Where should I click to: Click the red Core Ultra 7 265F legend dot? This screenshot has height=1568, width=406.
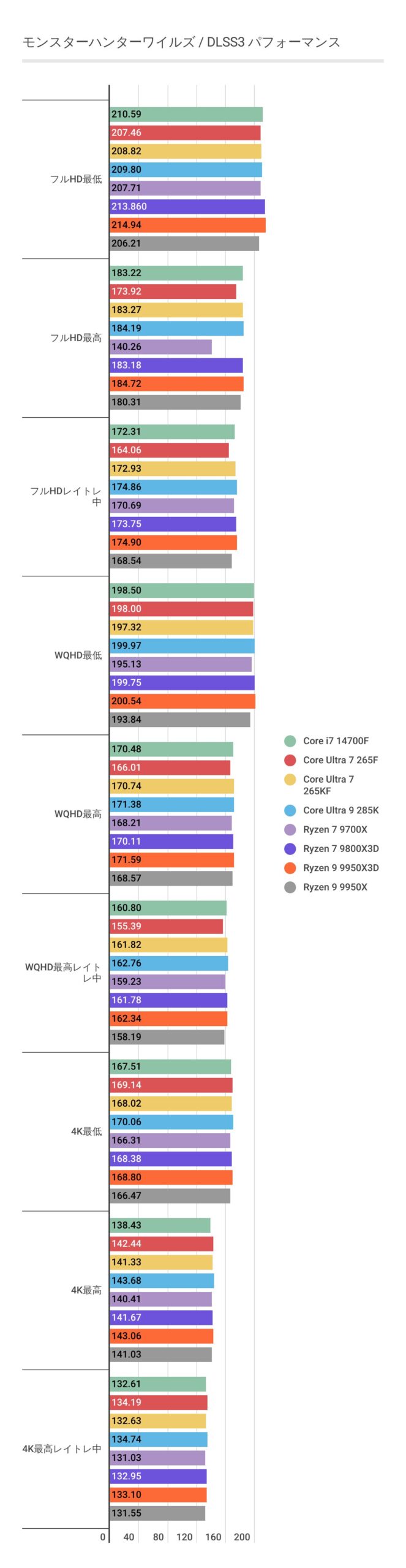(290, 760)
